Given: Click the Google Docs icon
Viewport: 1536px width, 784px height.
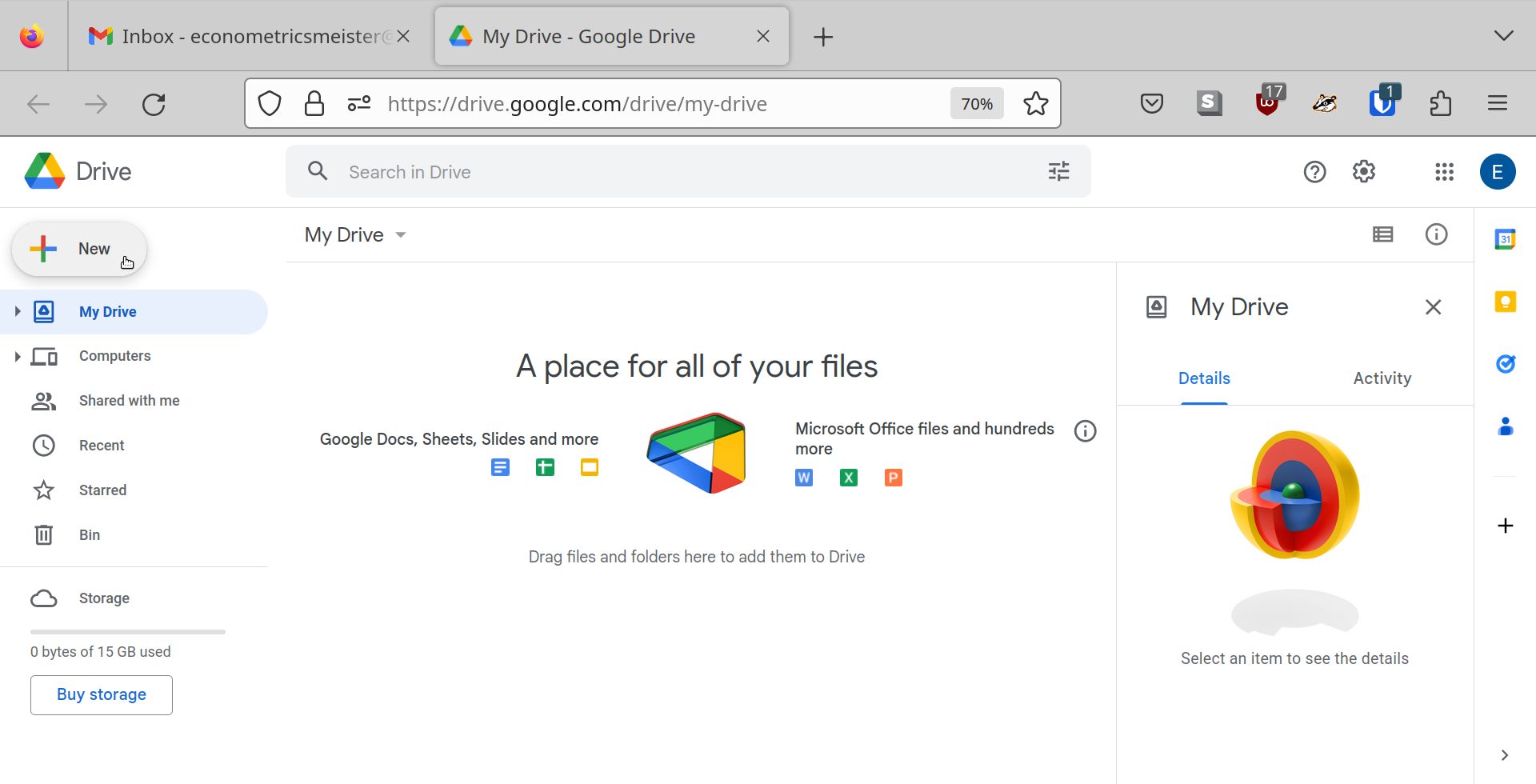Looking at the screenshot, I should [x=500, y=467].
